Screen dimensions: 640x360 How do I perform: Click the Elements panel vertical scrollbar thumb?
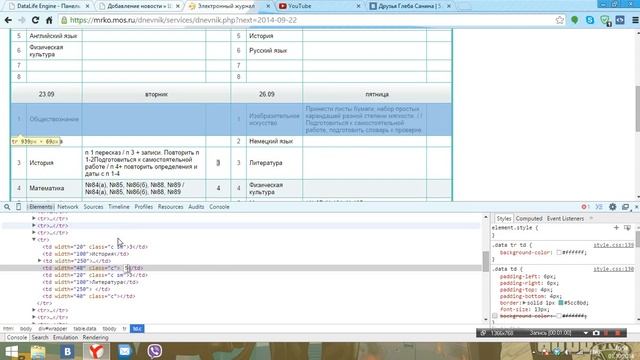486,261
